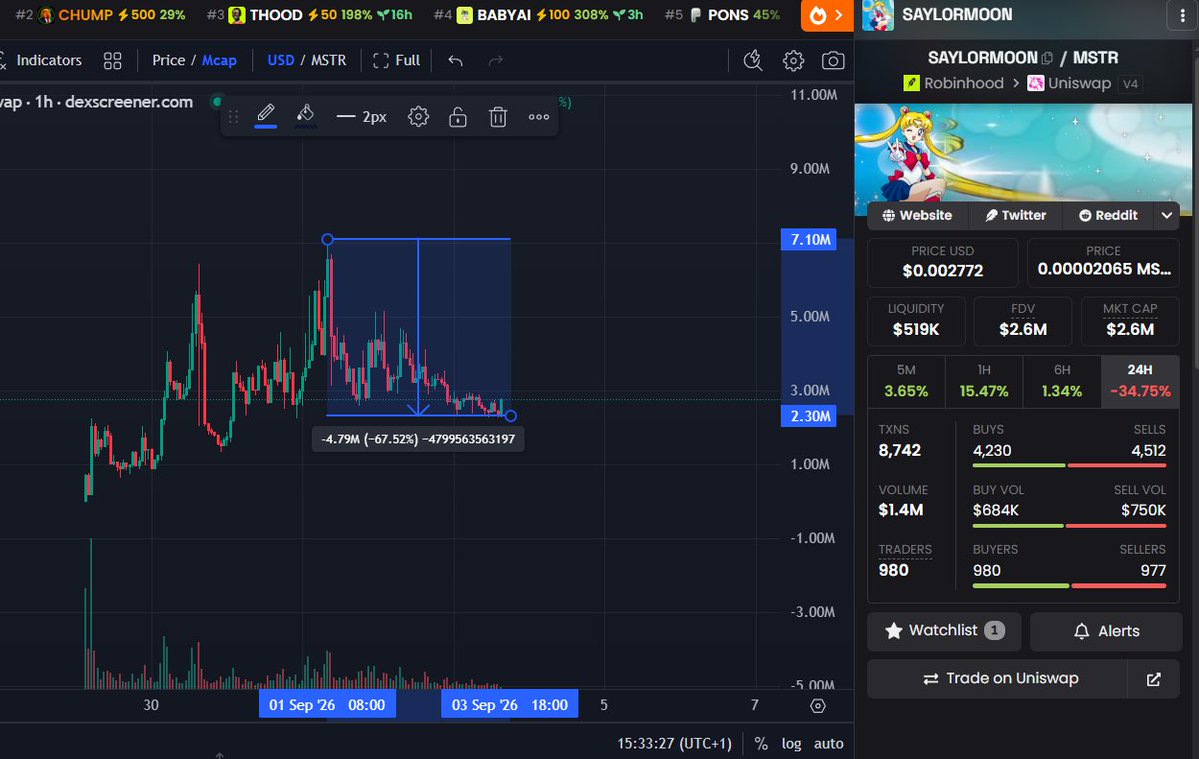Click the MKT CAP $2.6M box

coord(1130,320)
